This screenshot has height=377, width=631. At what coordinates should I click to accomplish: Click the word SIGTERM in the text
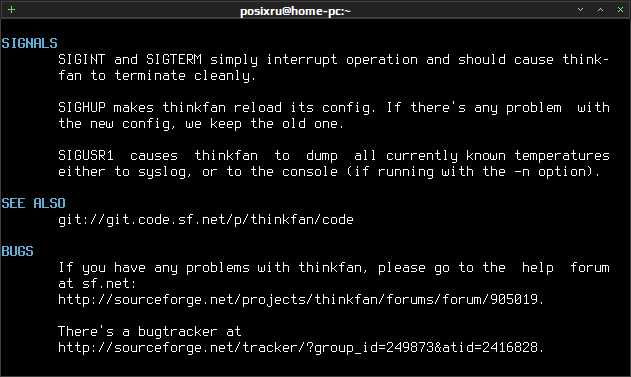[x=174, y=60]
